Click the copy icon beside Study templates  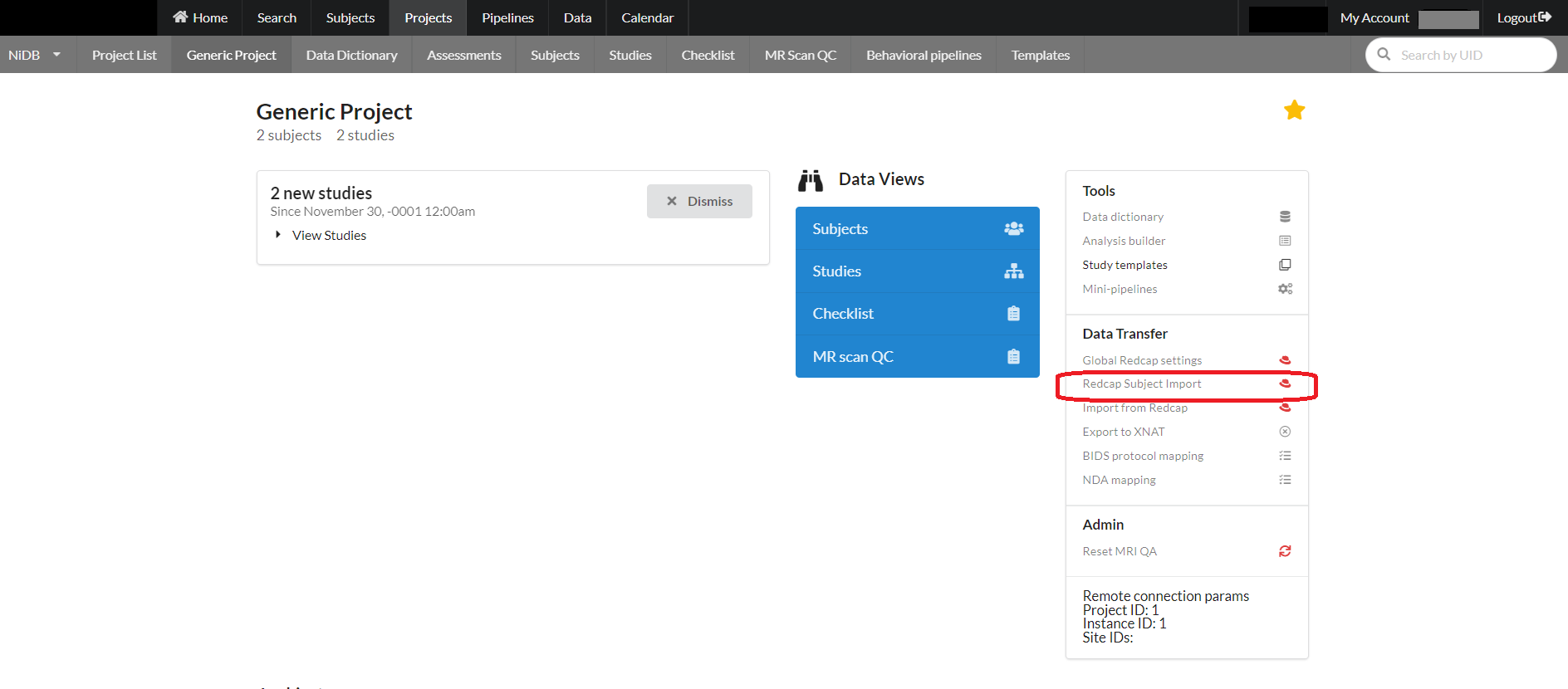coord(1285,265)
